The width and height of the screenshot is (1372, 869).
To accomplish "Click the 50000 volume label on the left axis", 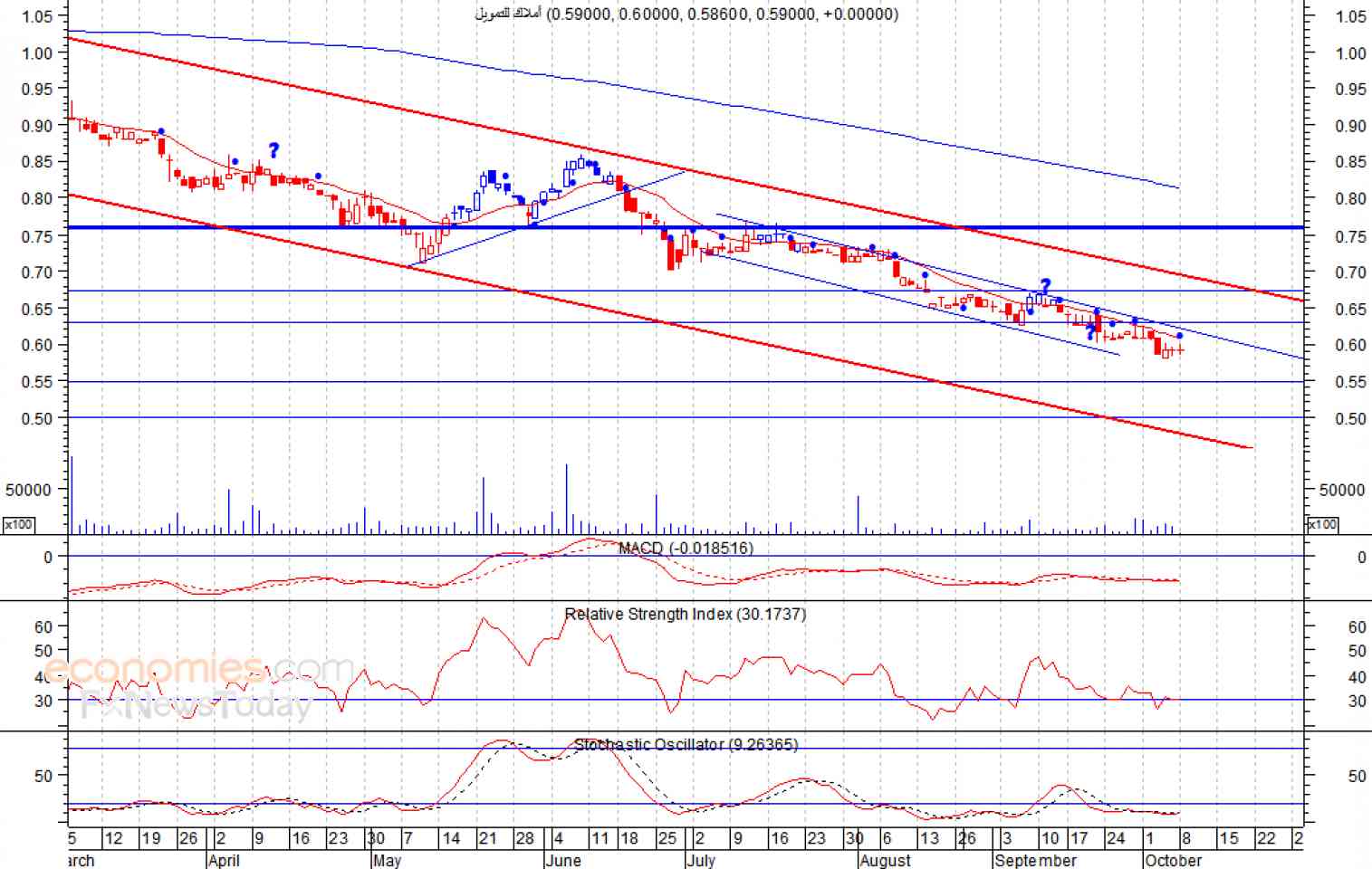I will pyautogui.click(x=28, y=490).
